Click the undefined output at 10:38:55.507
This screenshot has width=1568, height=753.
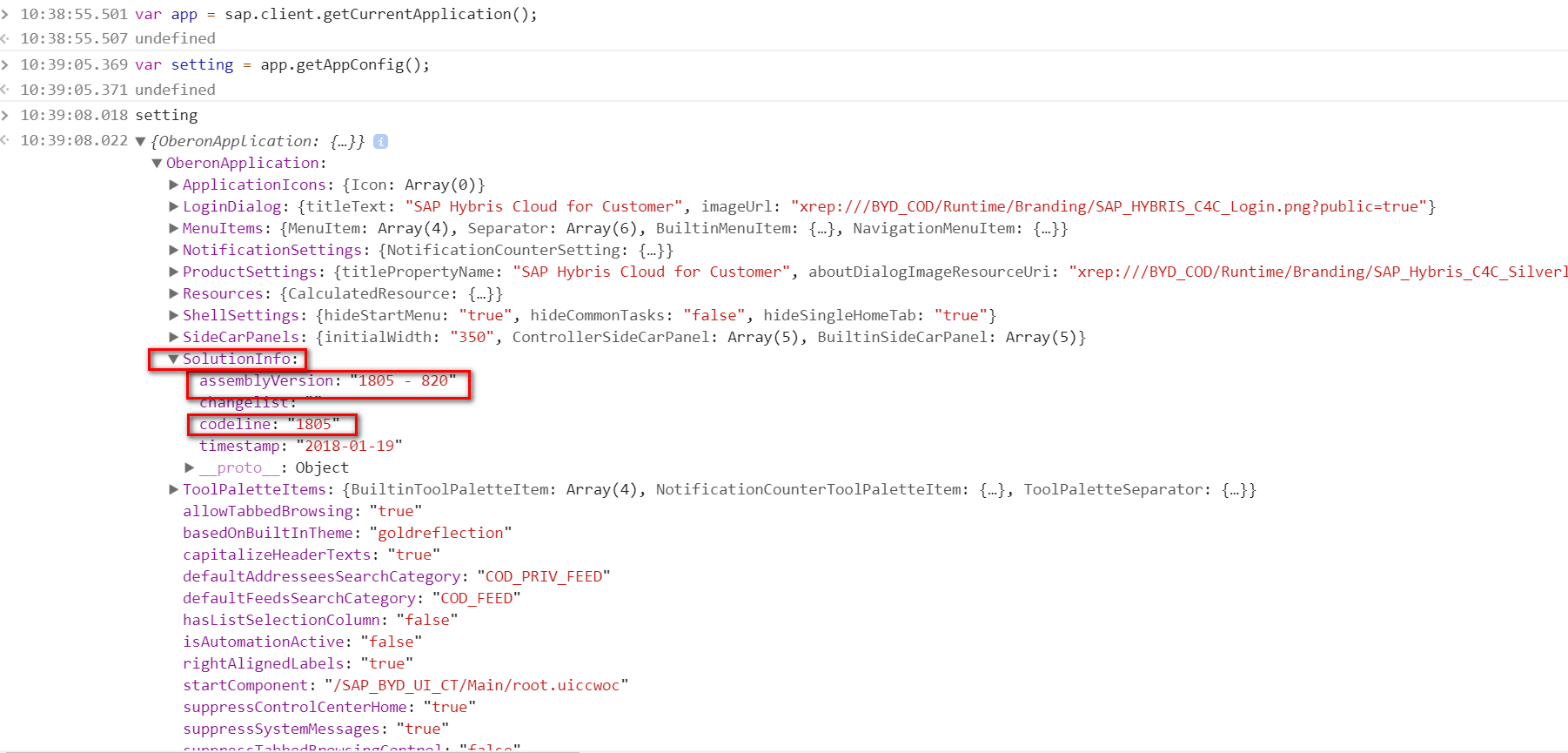(x=175, y=38)
